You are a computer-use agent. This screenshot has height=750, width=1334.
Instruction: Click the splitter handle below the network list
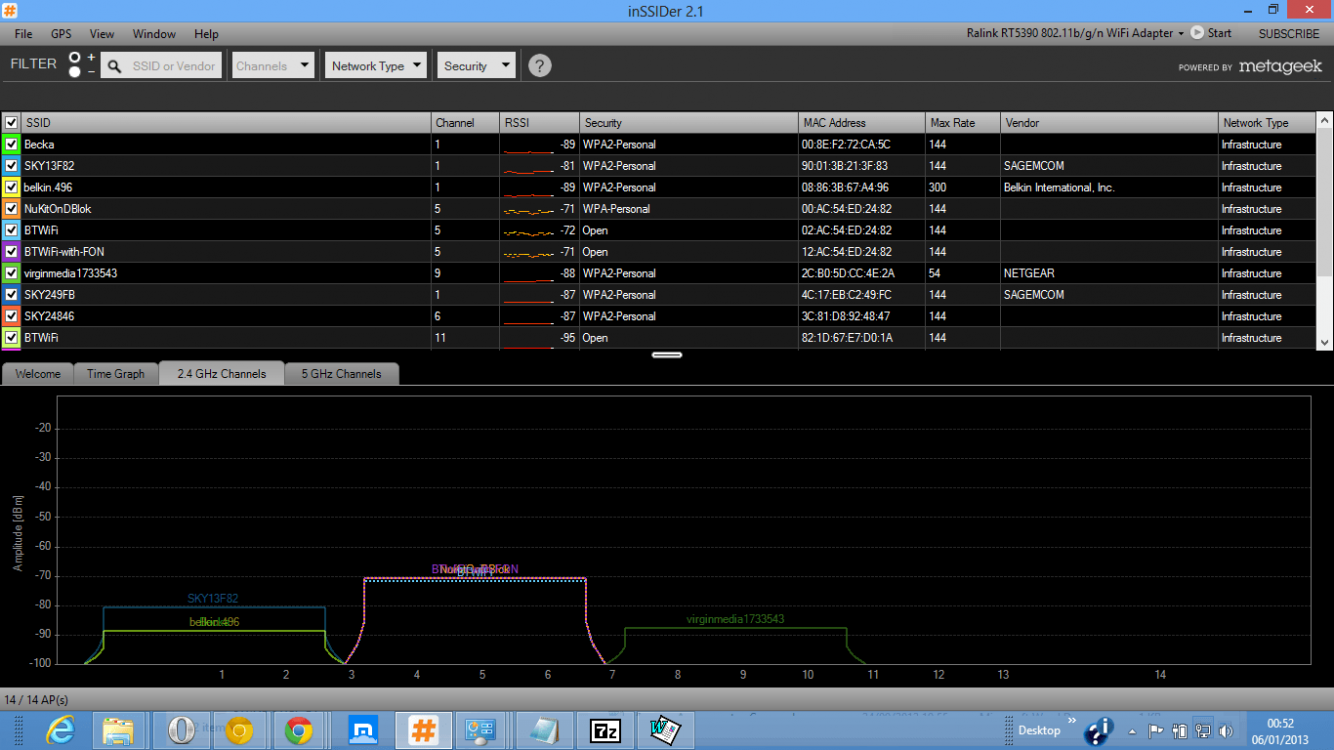point(667,354)
